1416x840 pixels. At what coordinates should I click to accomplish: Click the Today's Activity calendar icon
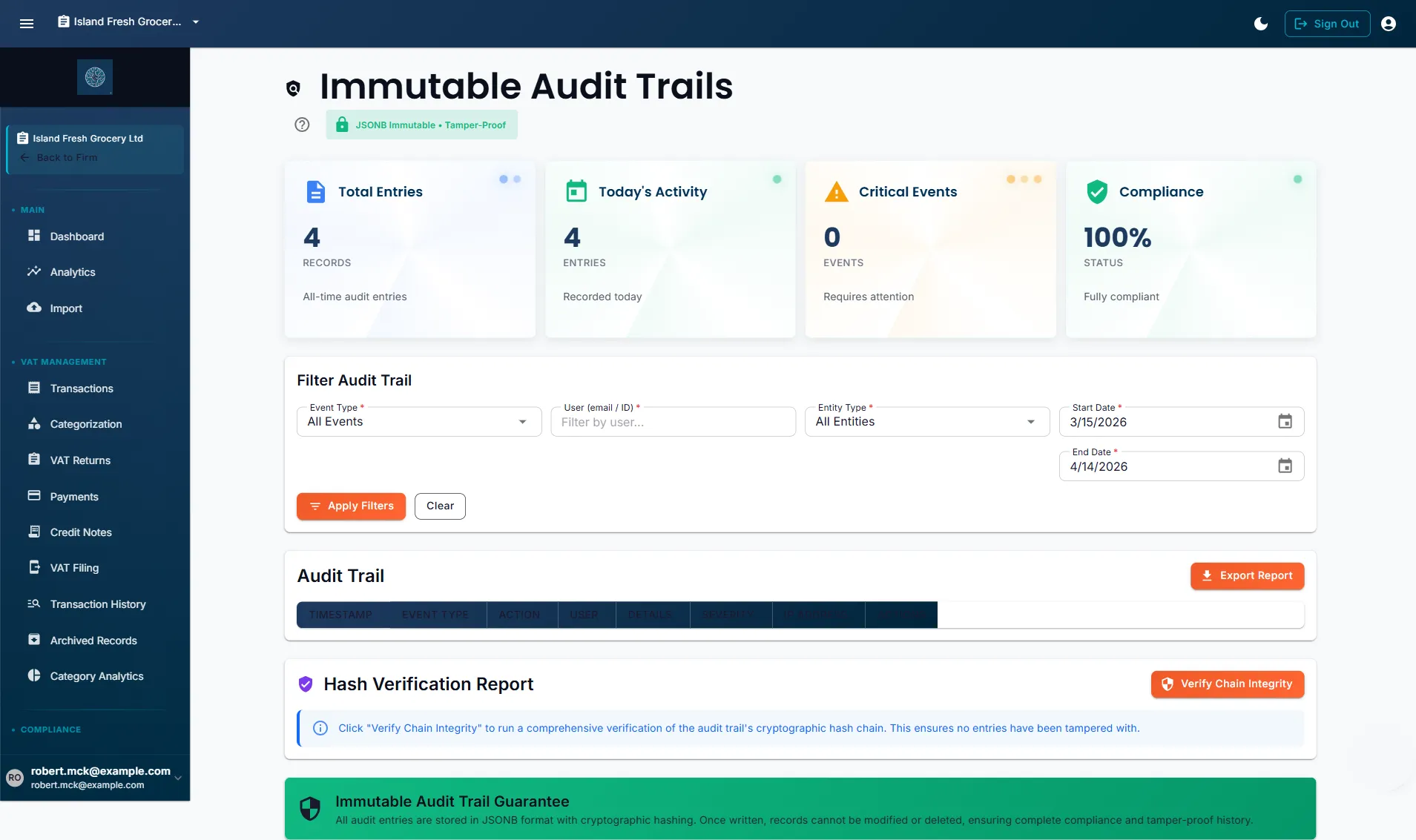[x=576, y=192]
